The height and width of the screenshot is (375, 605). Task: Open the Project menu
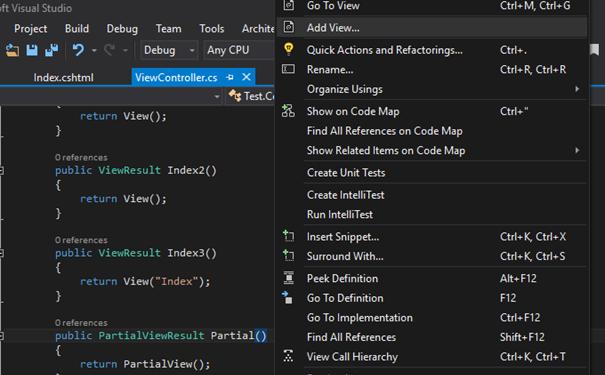tap(30, 29)
